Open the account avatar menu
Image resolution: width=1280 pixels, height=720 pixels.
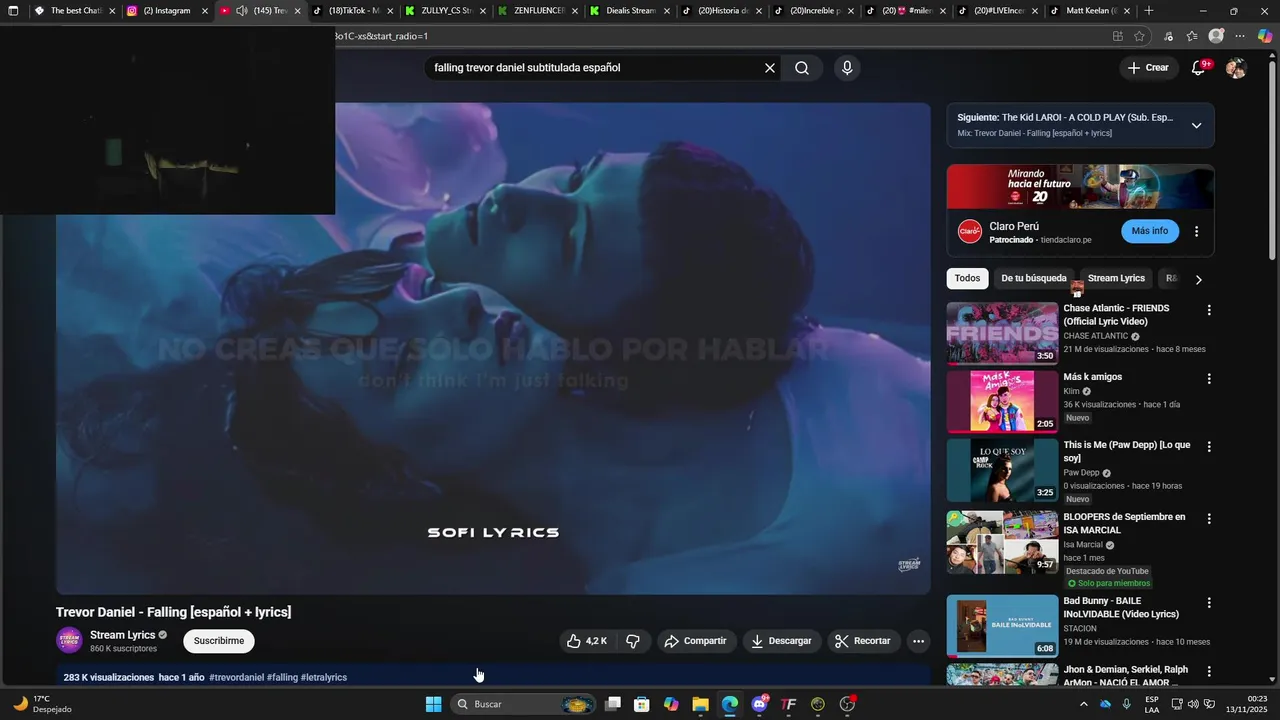click(x=1236, y=68)
